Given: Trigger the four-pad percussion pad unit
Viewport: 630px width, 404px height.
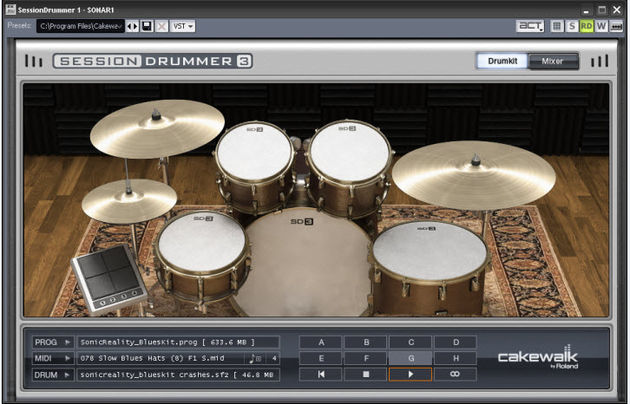Looking at the screenshot, I should tap(109, 278).
